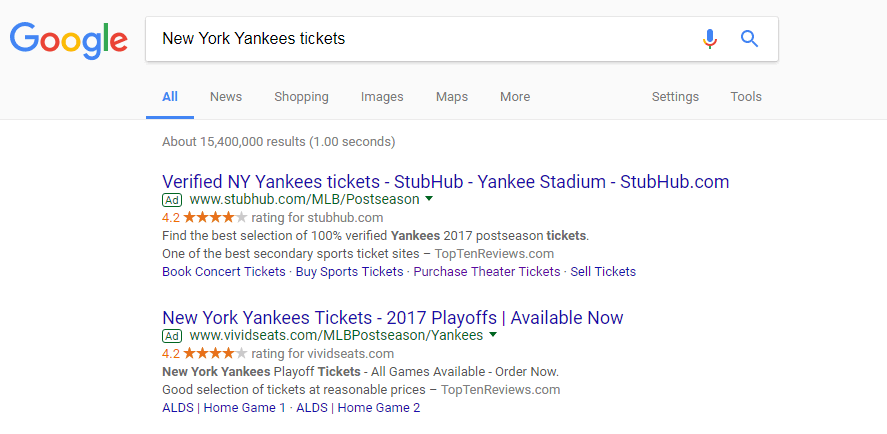
Task: Click the Google logo
Action: (68, 41)
